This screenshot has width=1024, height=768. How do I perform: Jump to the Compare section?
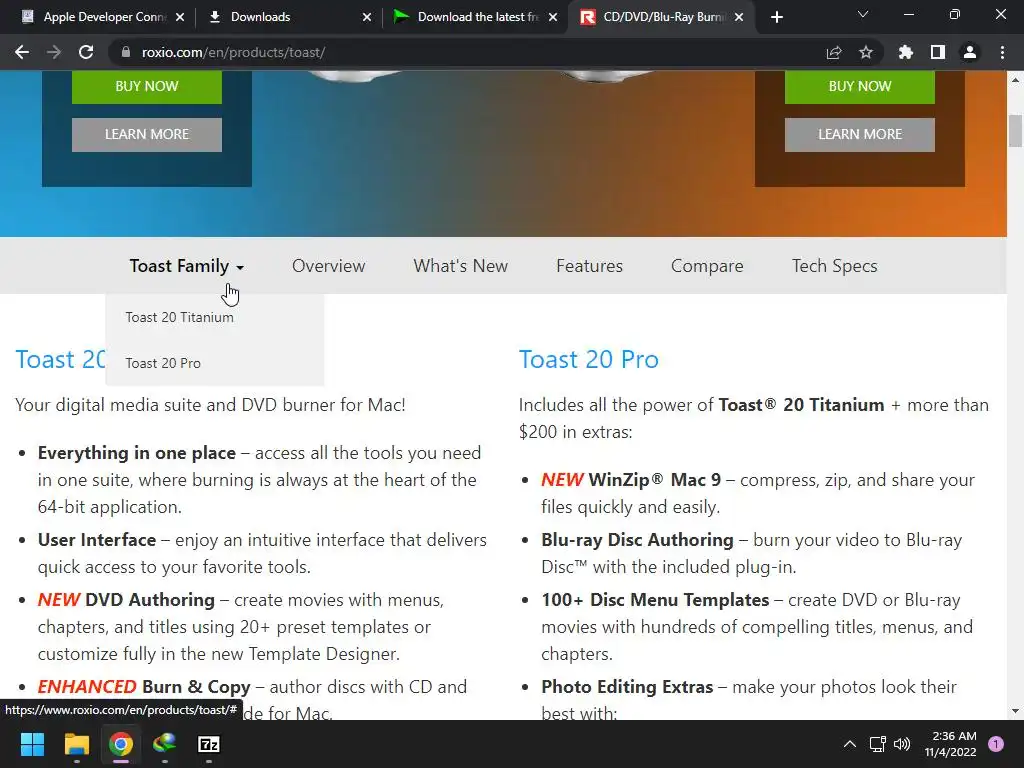[707, 266]
